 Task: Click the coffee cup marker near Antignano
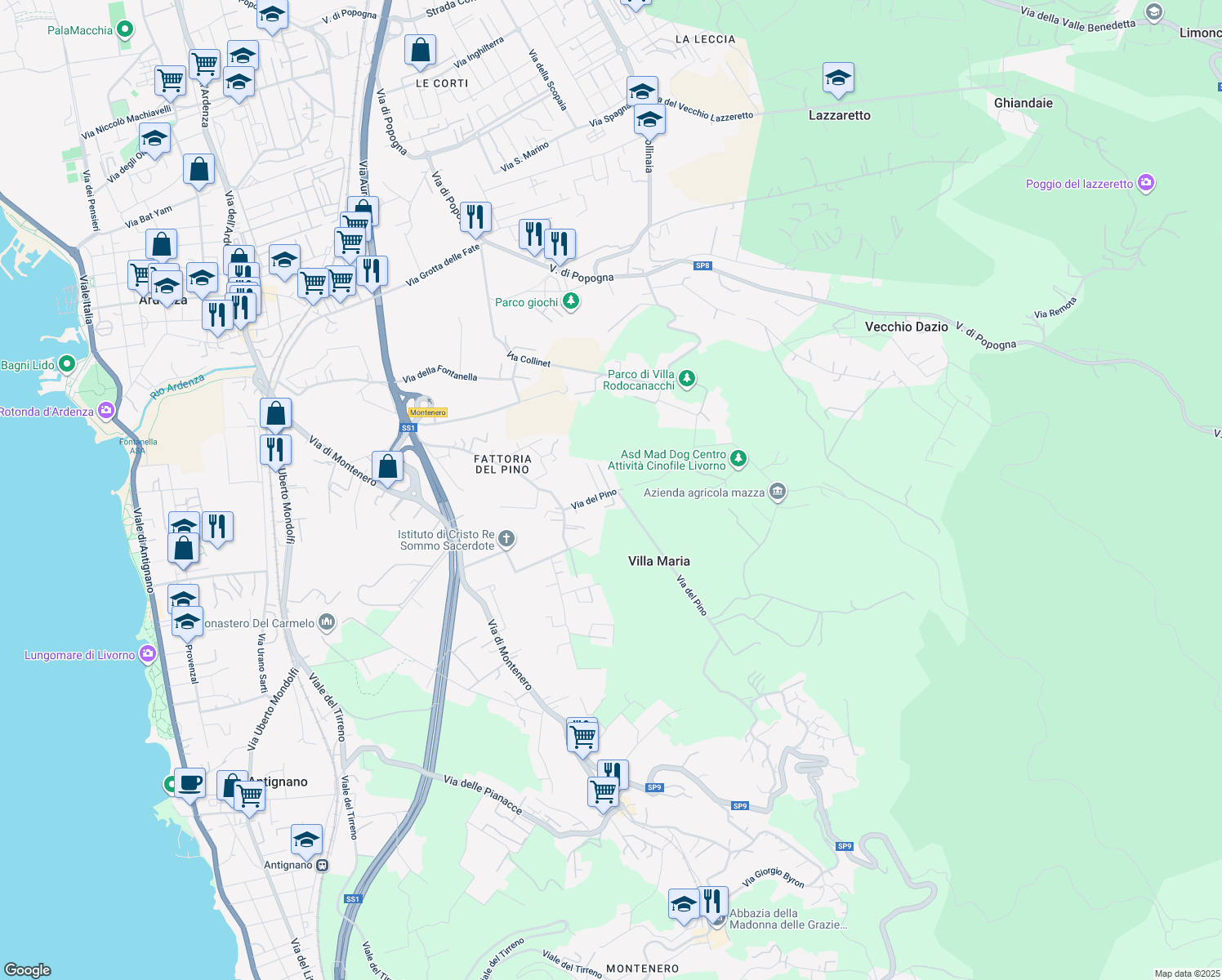tap(190, 784)
